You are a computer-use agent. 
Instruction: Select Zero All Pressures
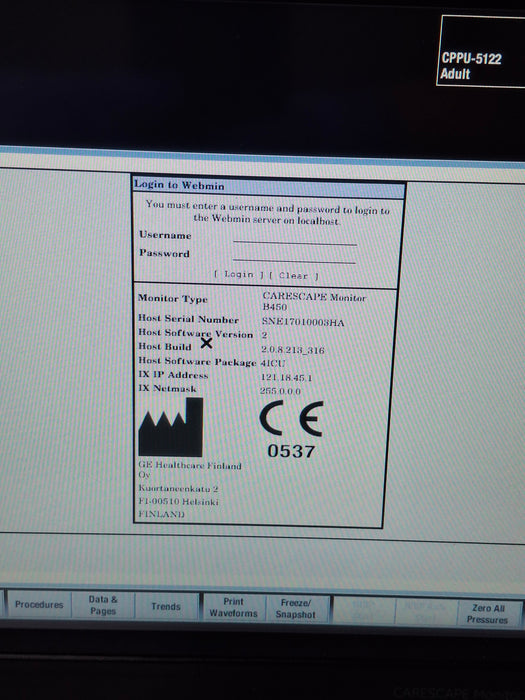[x=488, y=614]
